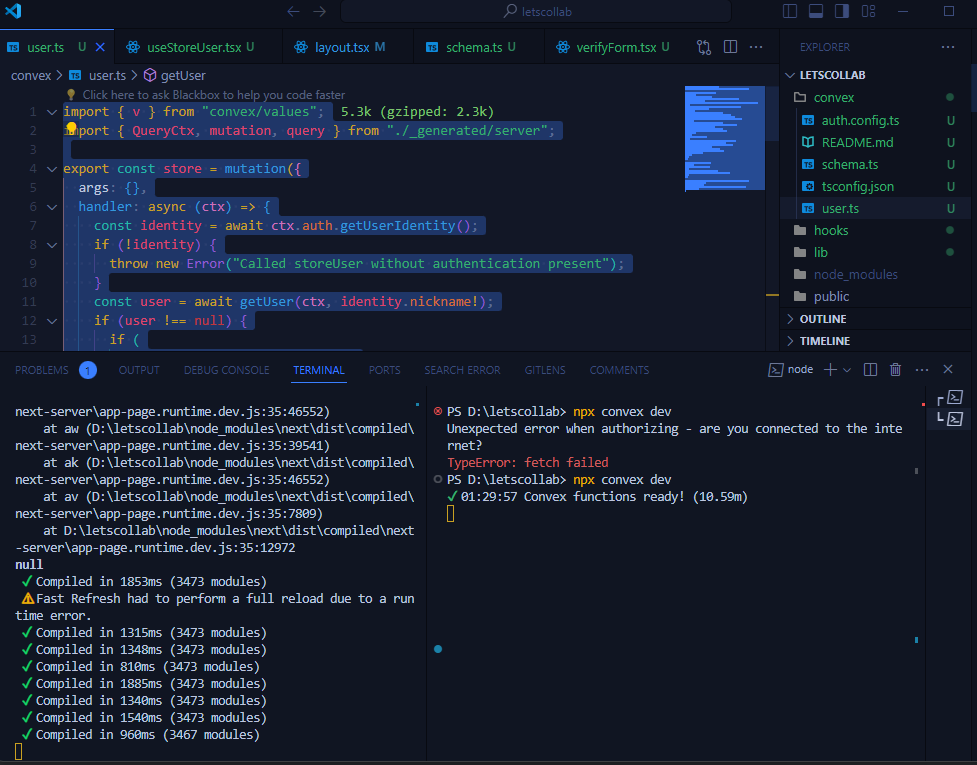Open source control changes icon

pos(704,47)
